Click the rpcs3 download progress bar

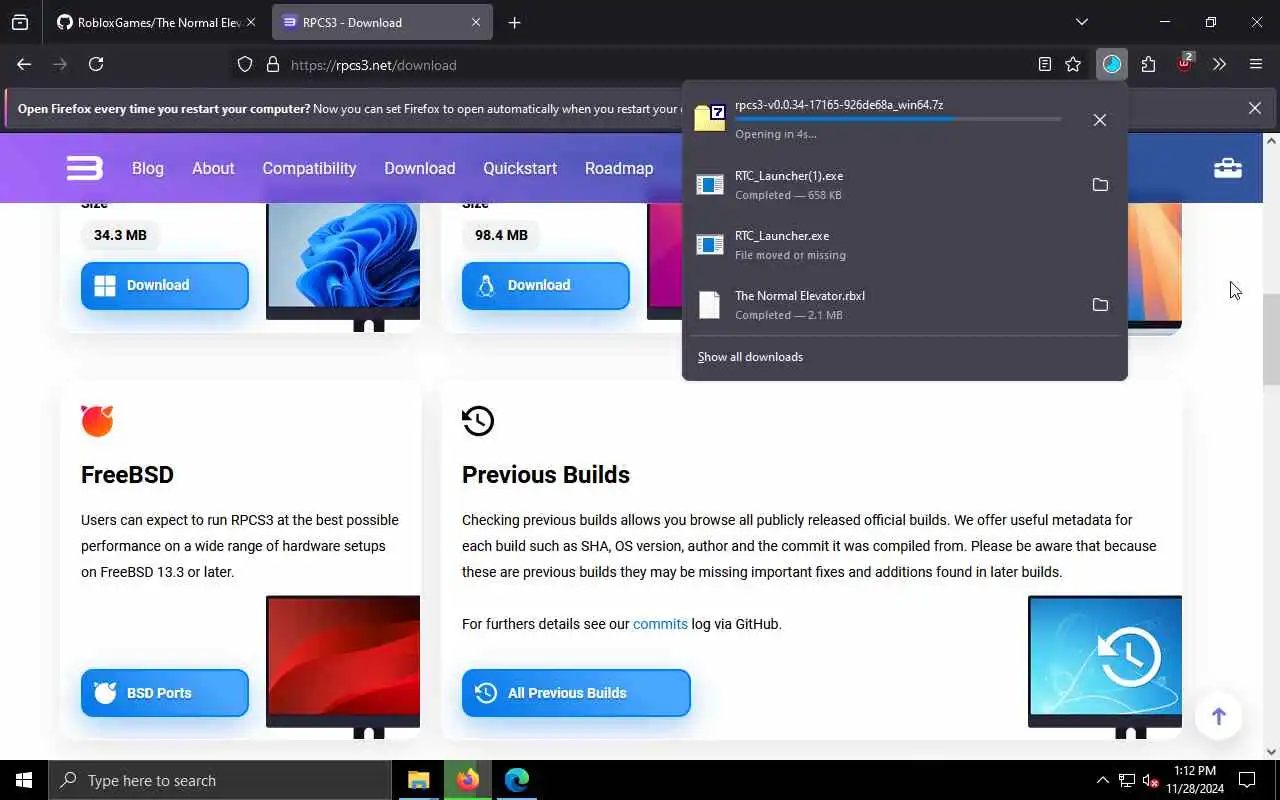tap(898, 119)
